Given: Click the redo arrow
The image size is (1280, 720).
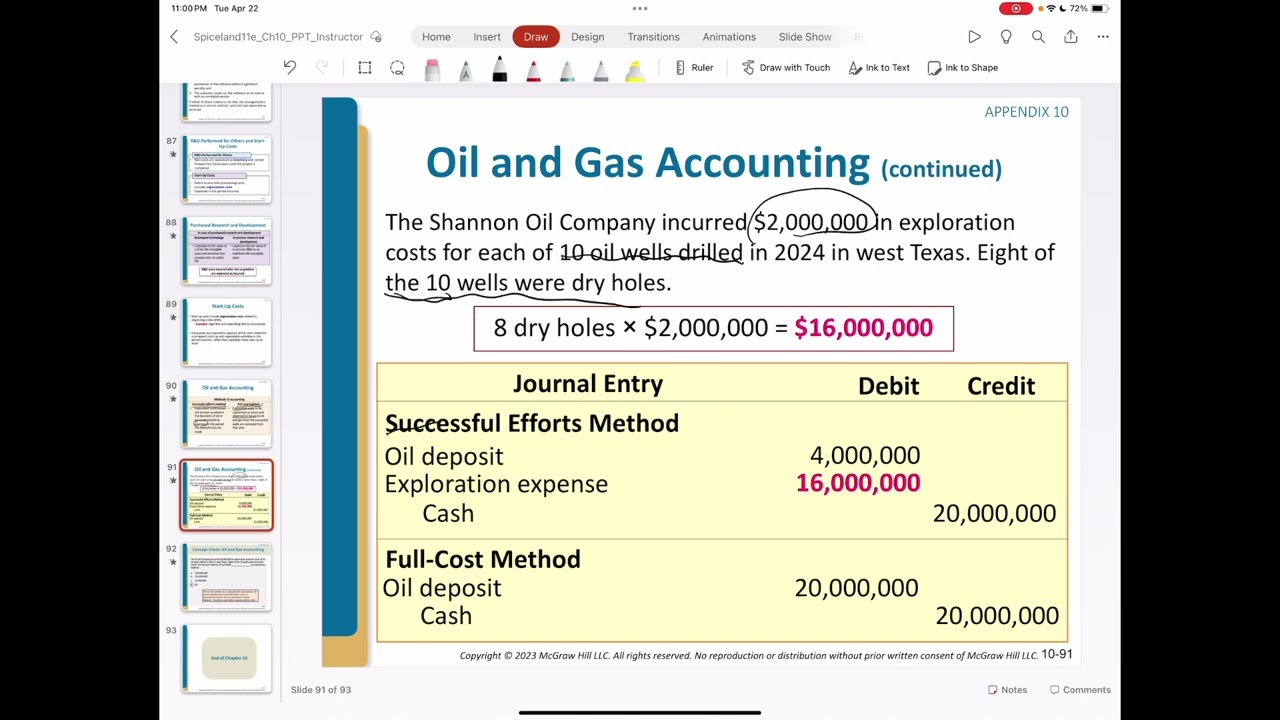Looking at the screenshot, I should click(x=322, y=67).
